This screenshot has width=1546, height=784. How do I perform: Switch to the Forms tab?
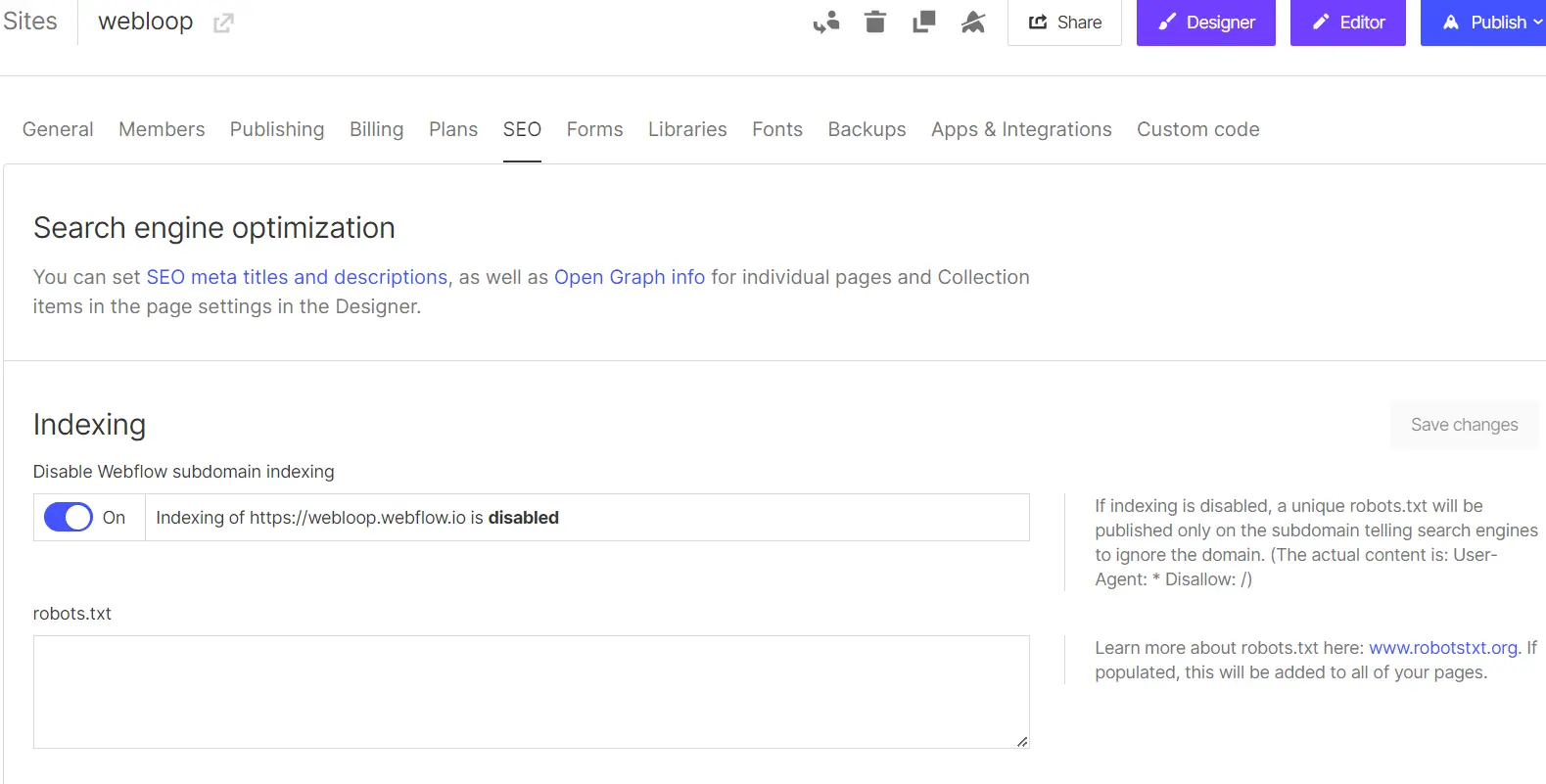tap(594, 129)
